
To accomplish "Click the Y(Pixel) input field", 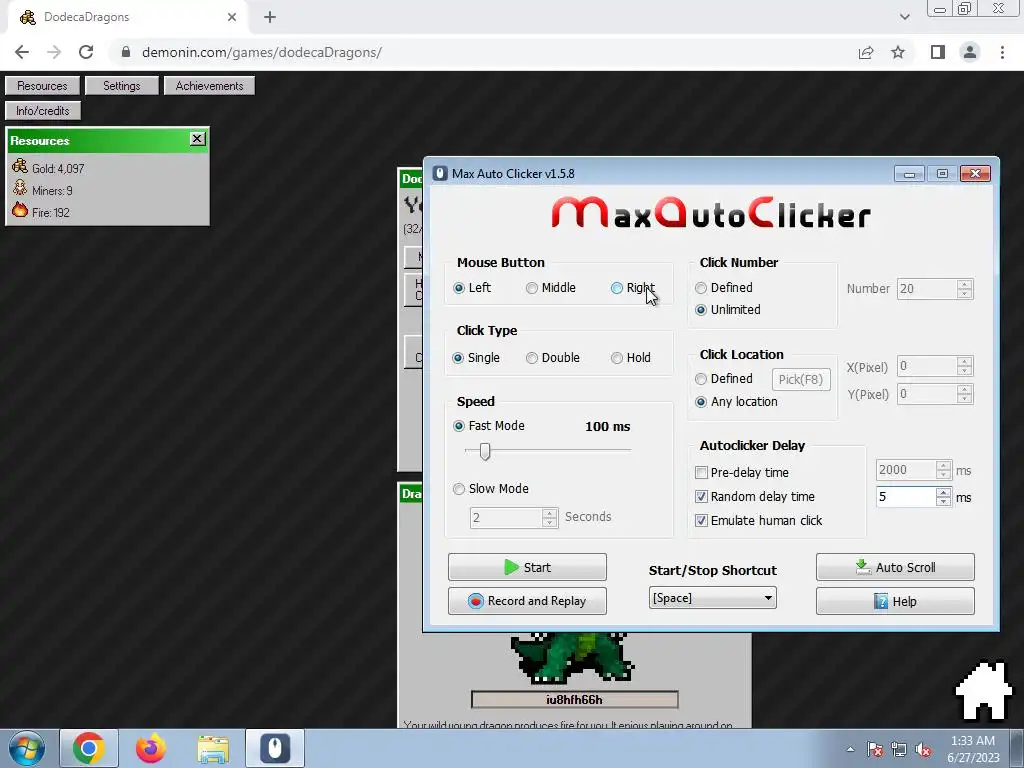I will 927,394.
